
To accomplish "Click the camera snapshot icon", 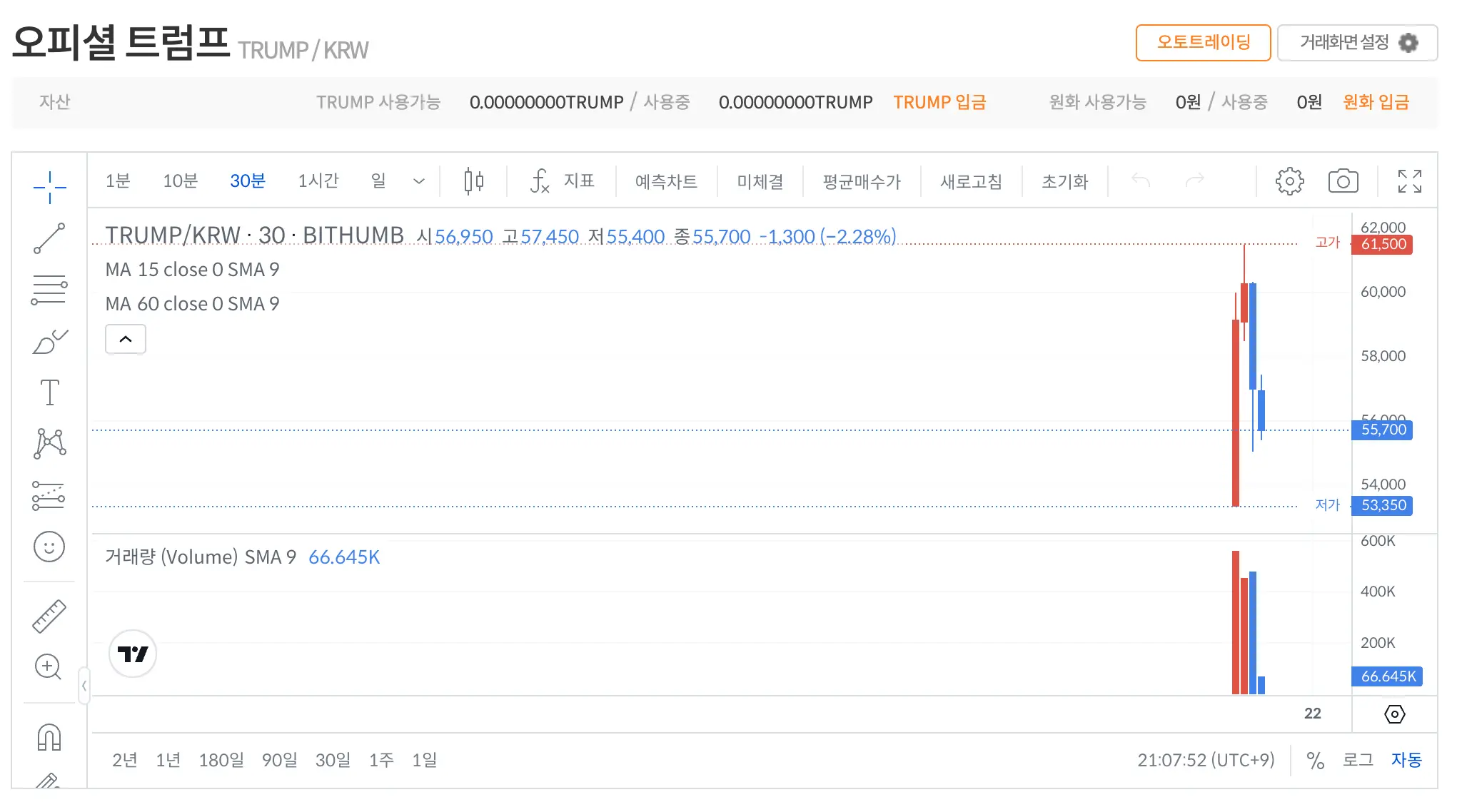I will [1343, 181].
